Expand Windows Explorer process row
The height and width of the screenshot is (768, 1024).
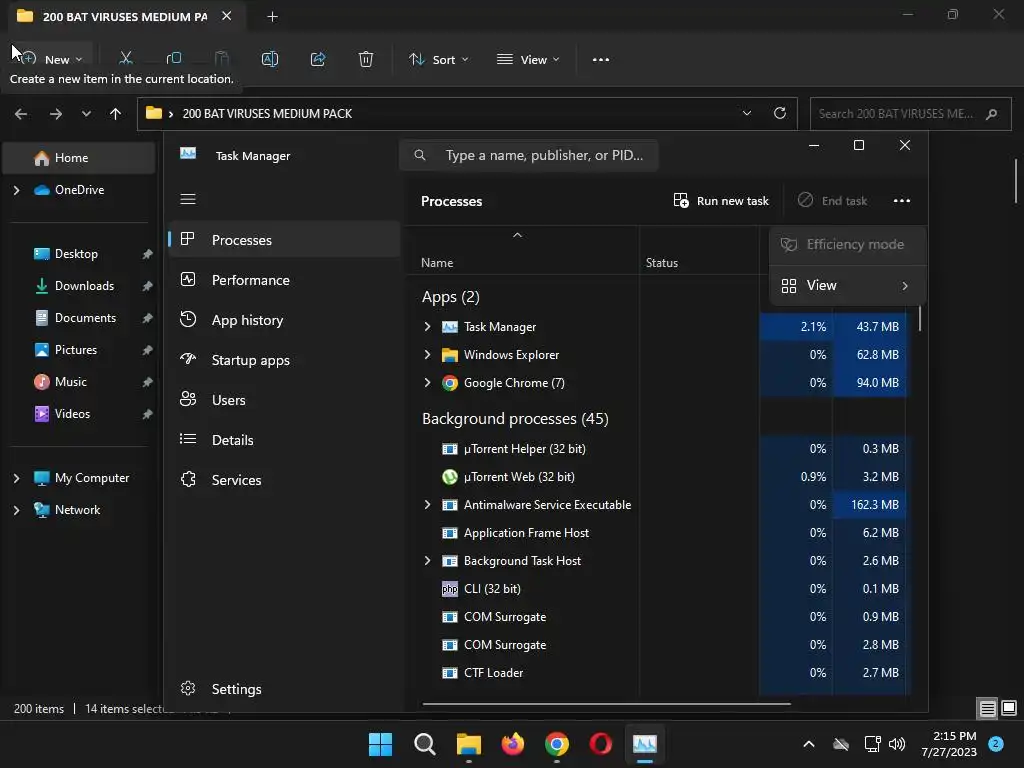point(427,355)
